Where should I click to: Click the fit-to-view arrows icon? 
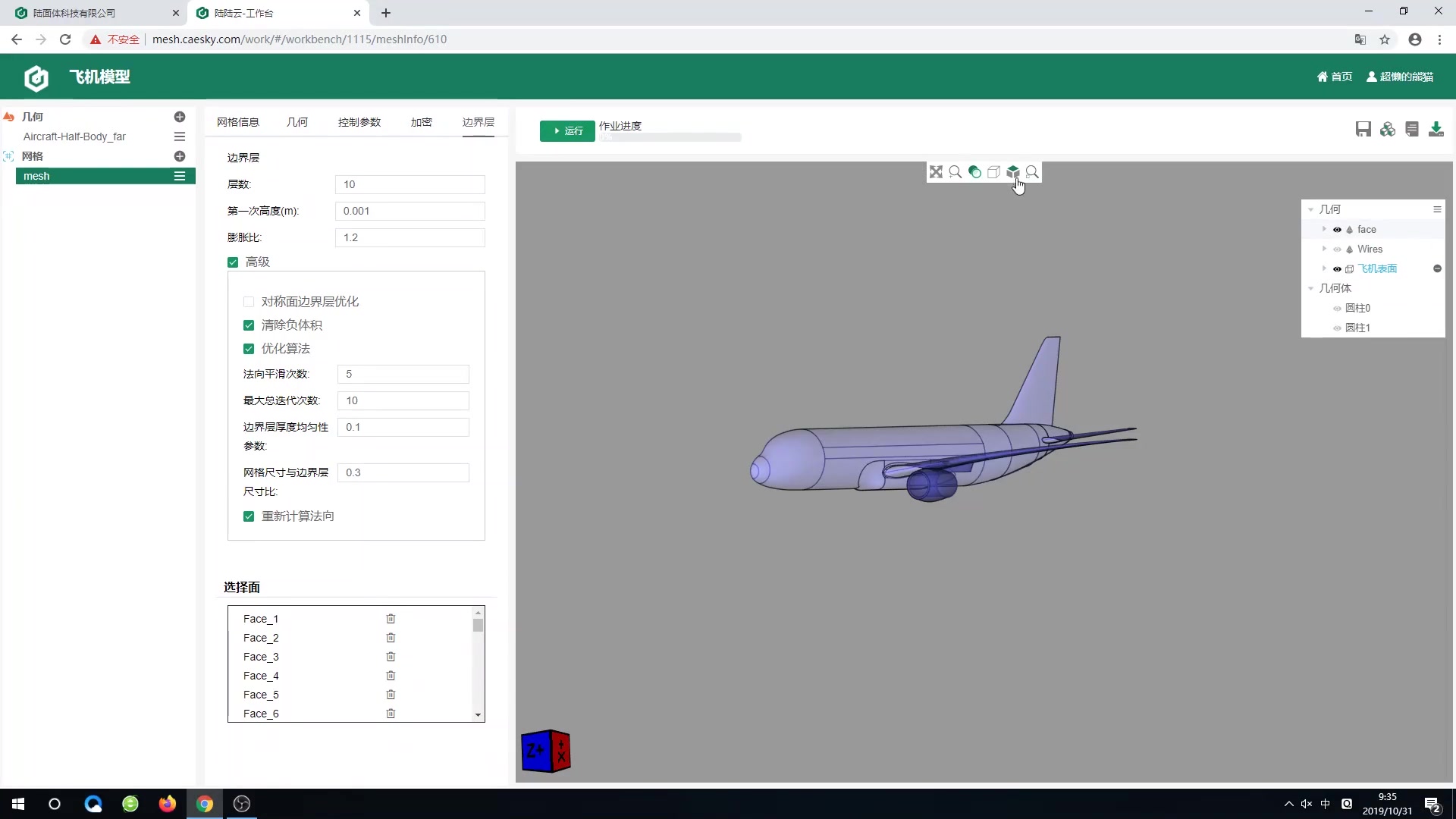[936, 172]
